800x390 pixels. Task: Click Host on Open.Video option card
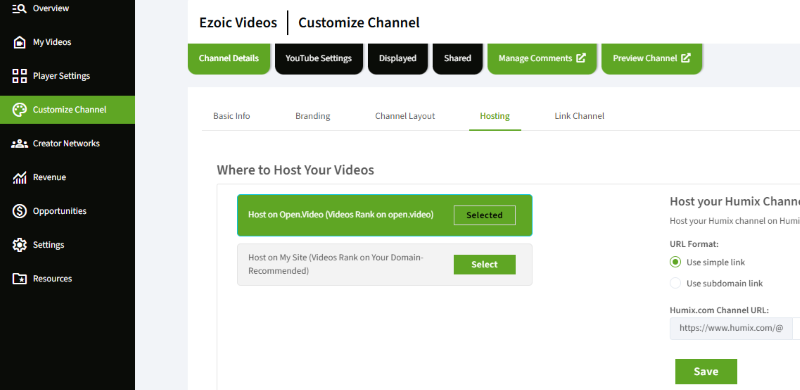point(385,215)
